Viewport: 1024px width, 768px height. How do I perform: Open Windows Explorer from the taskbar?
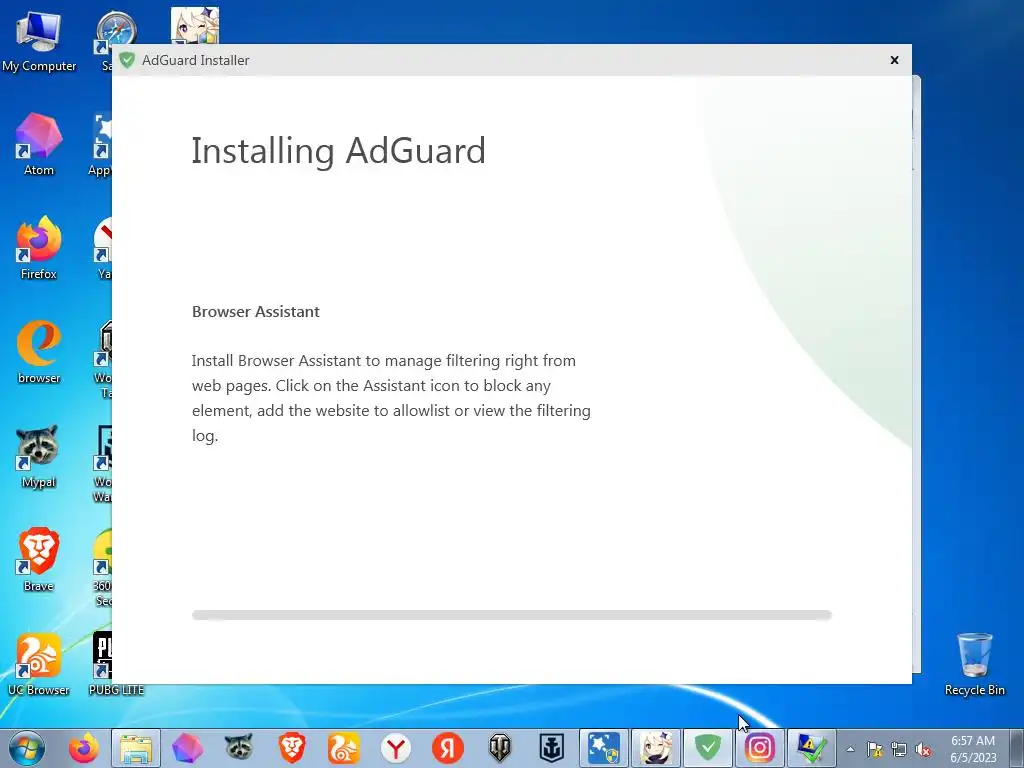pos(136,748)
